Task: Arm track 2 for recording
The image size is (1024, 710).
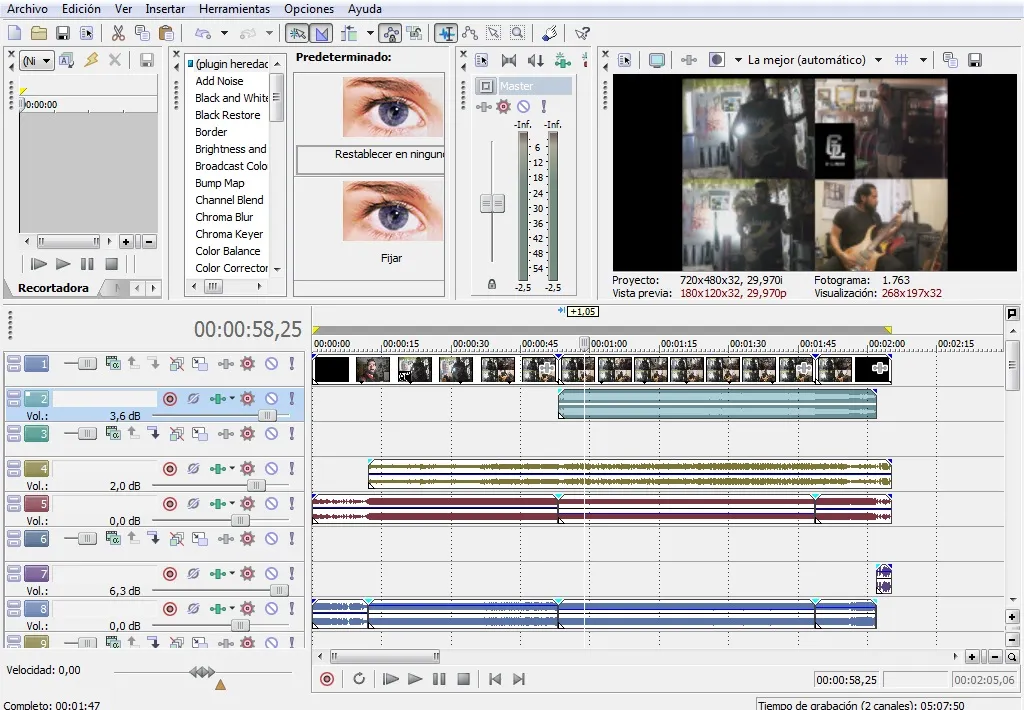Action: (x=170, y=398)
